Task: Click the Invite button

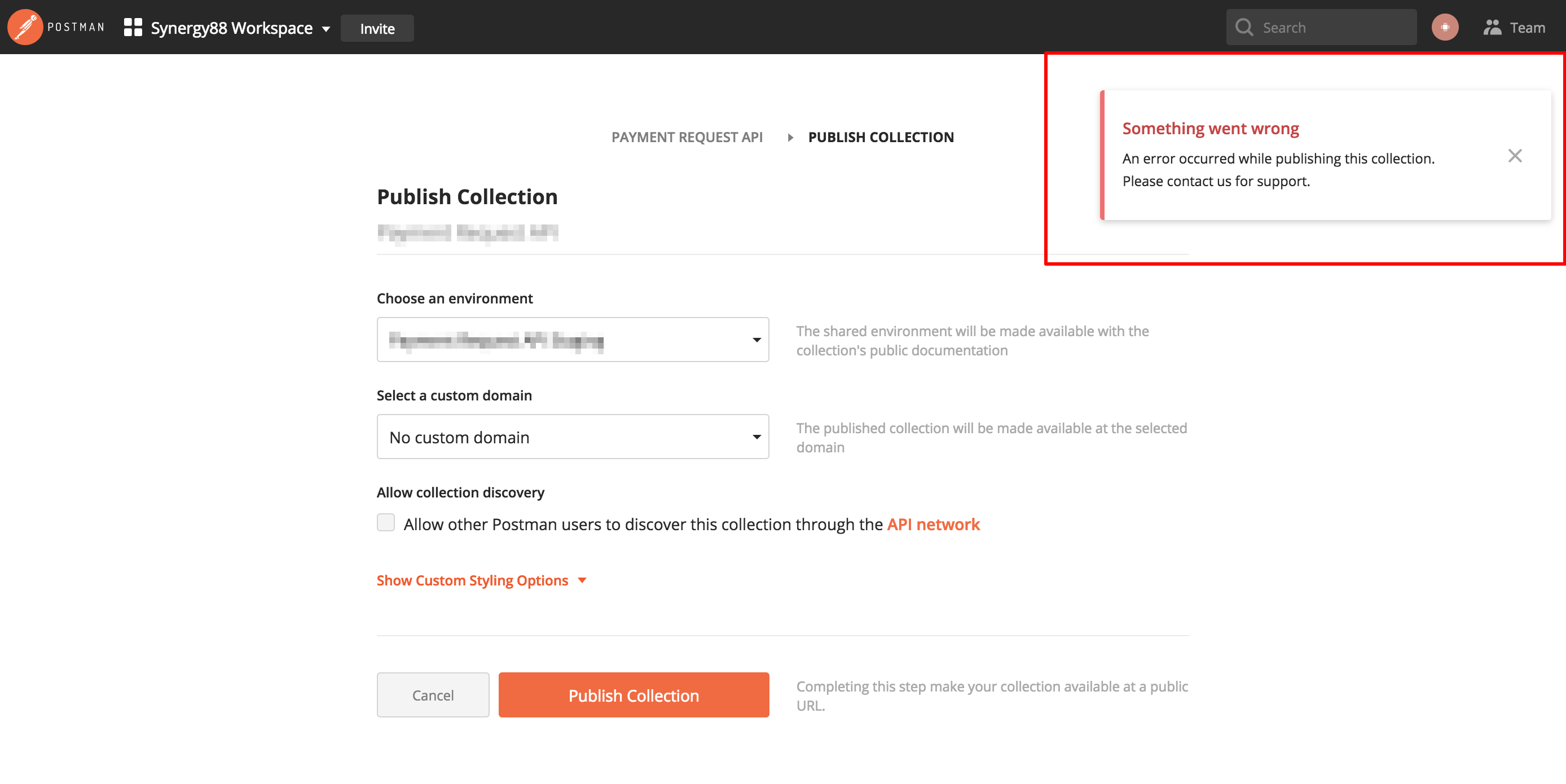Action: point(377,28)
